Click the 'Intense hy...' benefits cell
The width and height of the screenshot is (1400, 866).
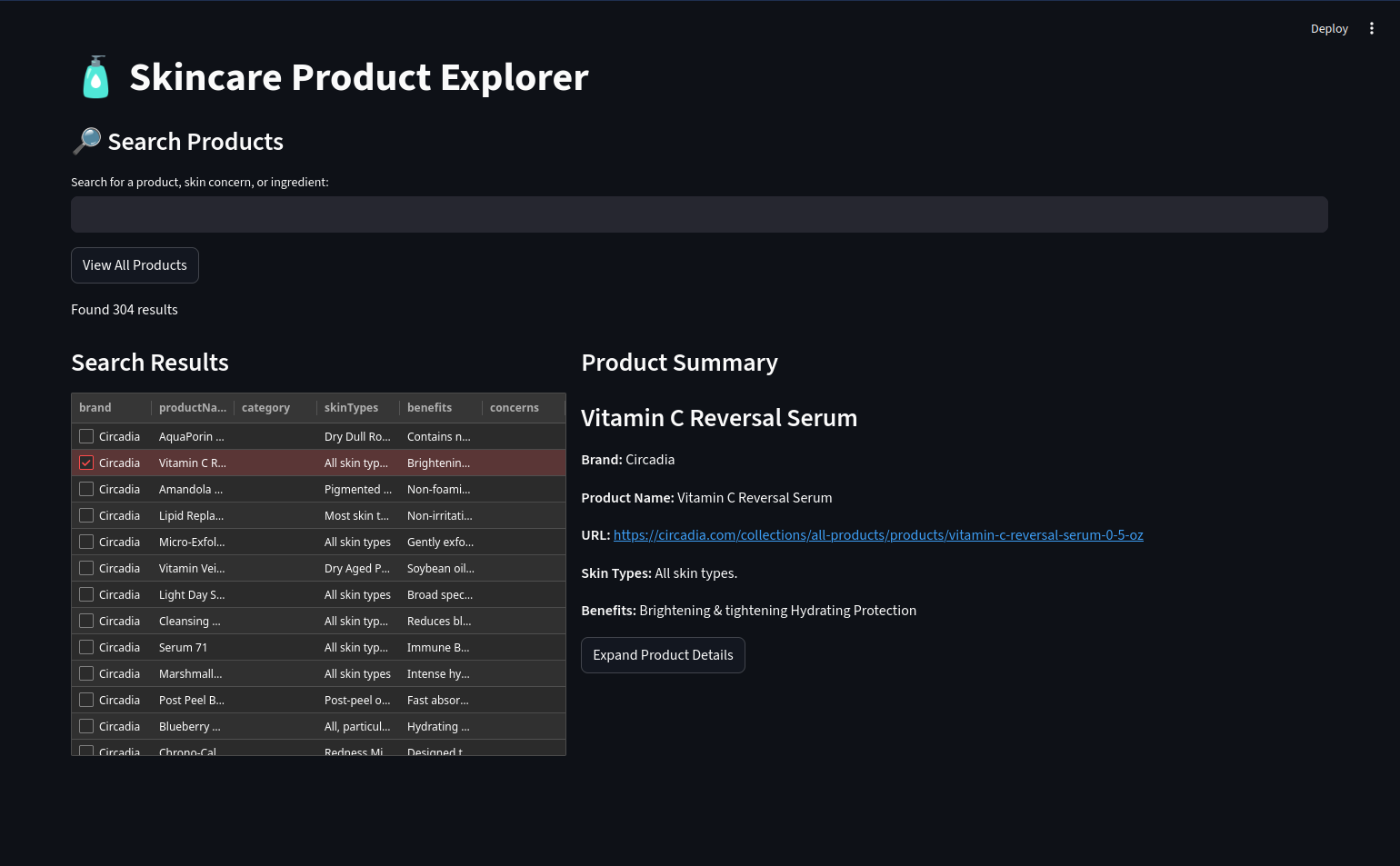pyautogui.click(x=441, y=673)
